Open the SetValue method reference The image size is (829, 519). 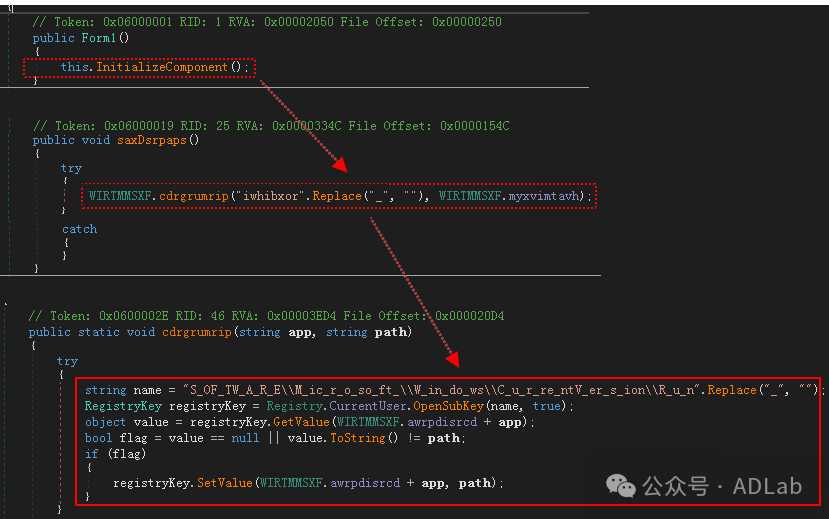225,483
